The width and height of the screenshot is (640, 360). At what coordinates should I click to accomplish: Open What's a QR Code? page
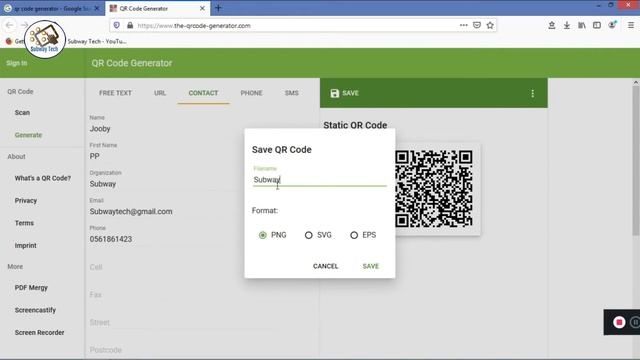point(43,178)
